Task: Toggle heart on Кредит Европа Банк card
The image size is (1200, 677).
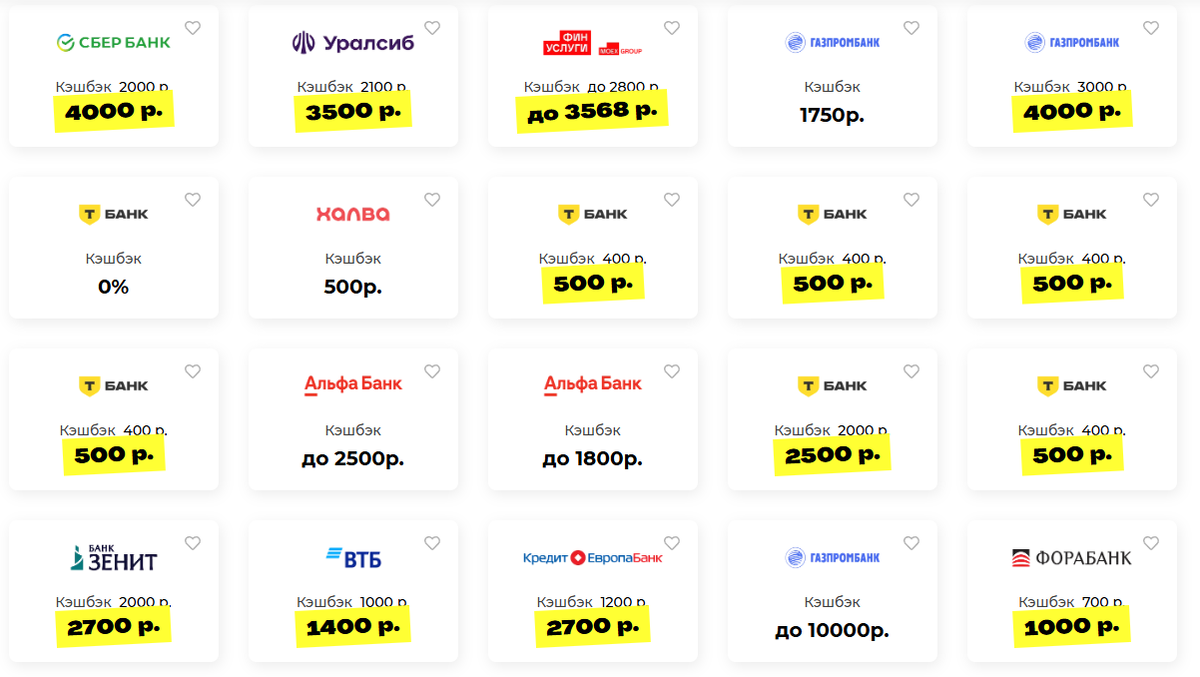Action: pyautogui.click(x=672, y=543)
